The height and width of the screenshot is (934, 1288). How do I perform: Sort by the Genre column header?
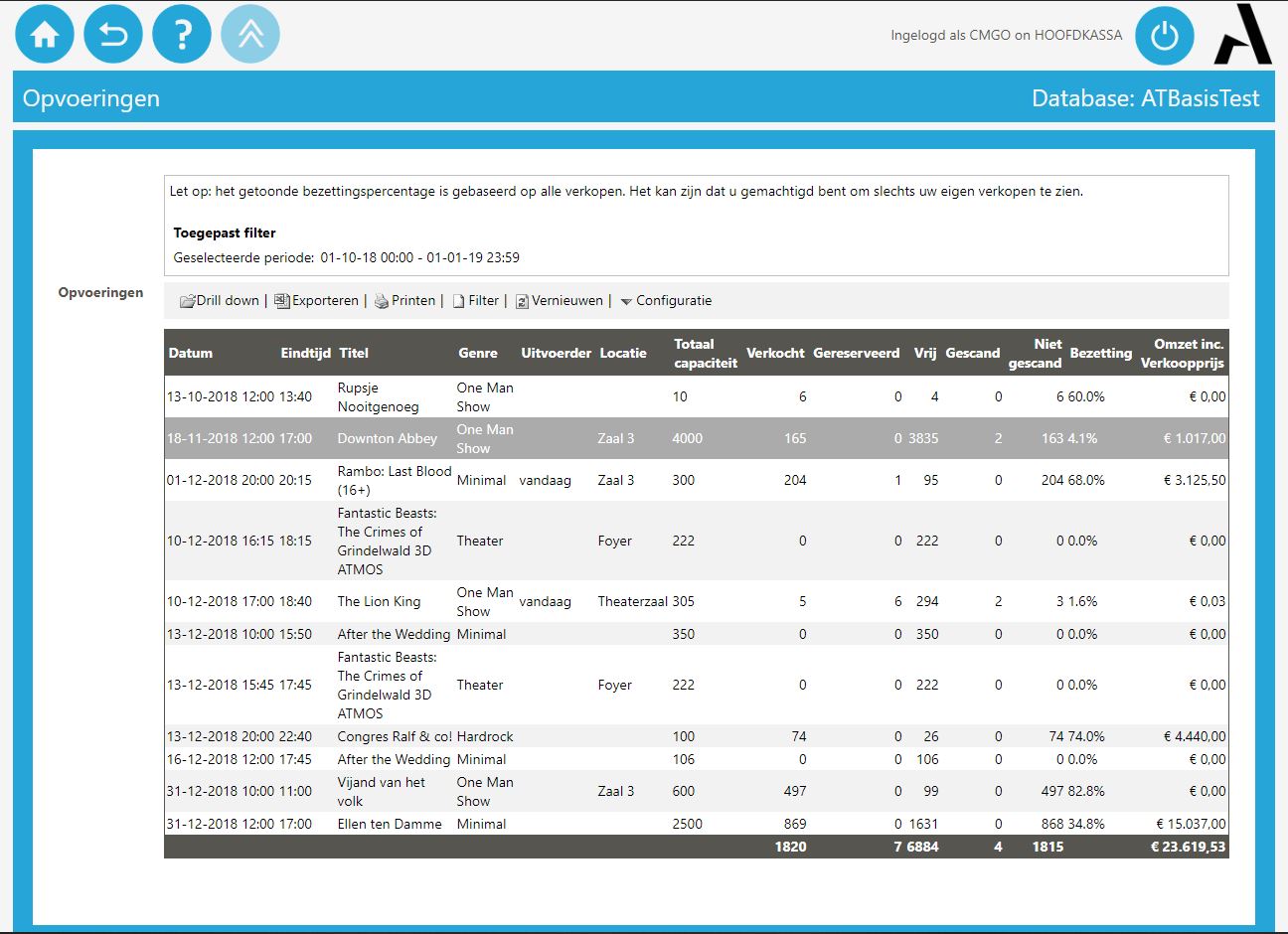click(478, 353)
